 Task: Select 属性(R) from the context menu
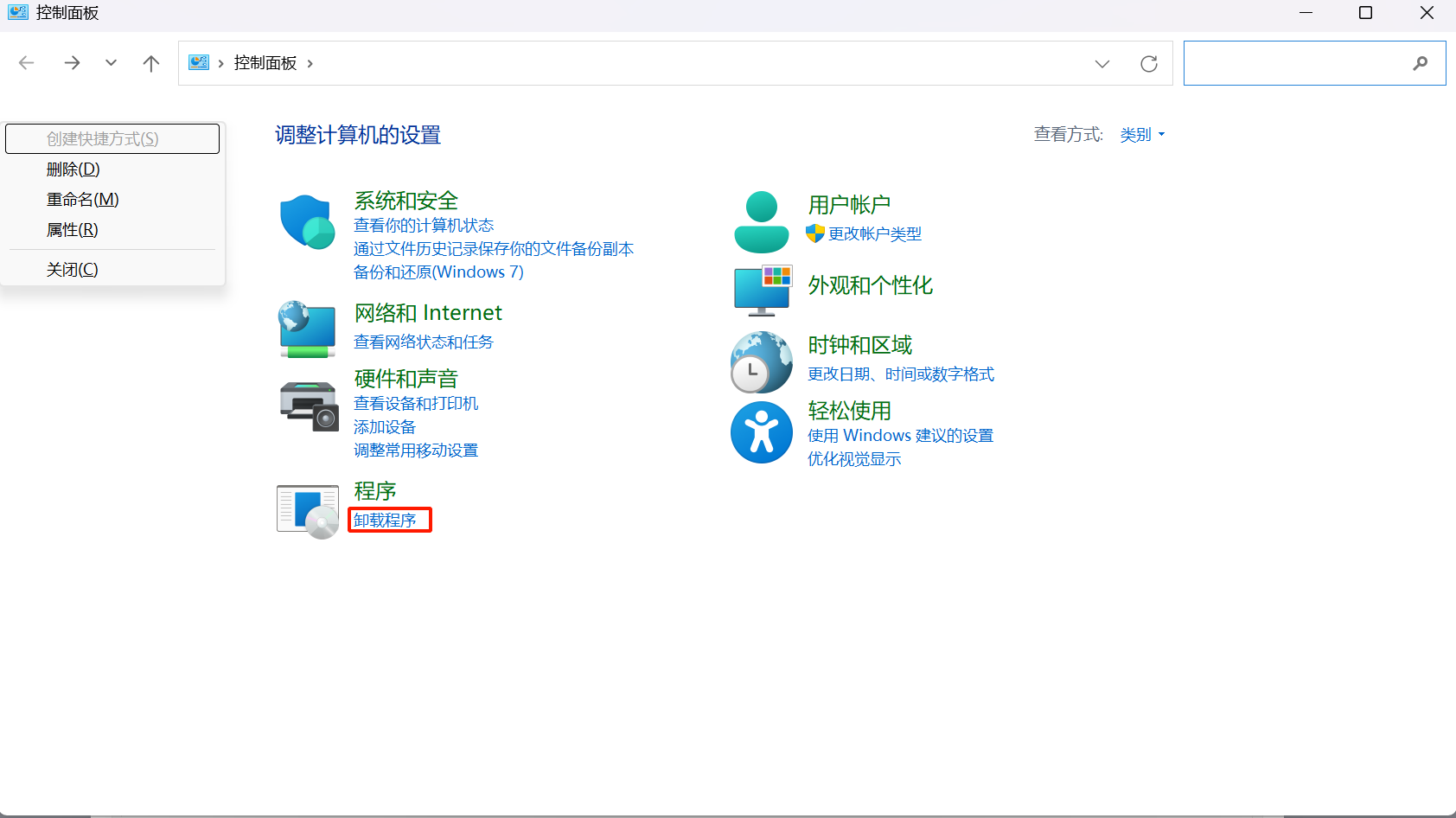73,230
